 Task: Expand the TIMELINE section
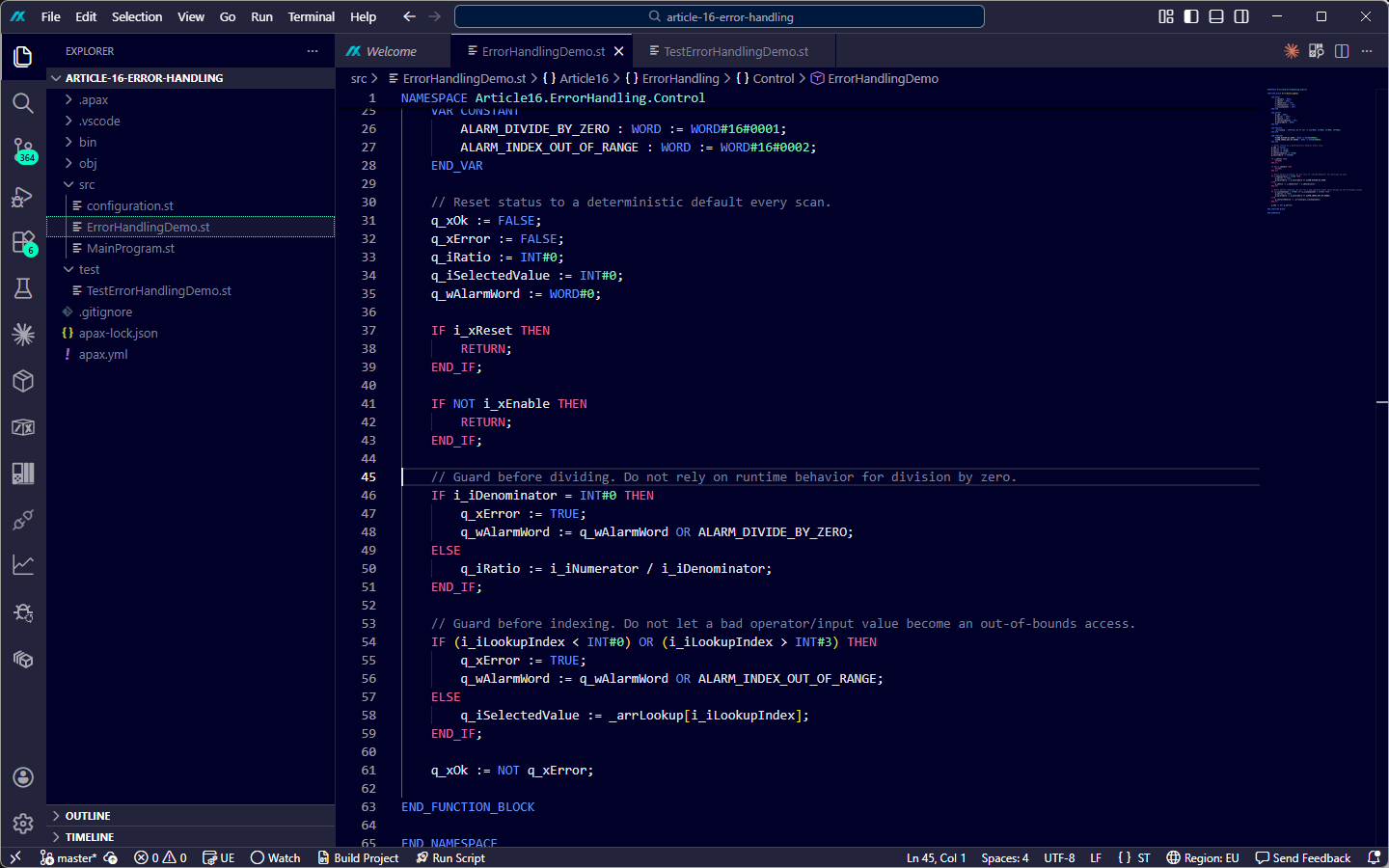[x=190, y=837]
